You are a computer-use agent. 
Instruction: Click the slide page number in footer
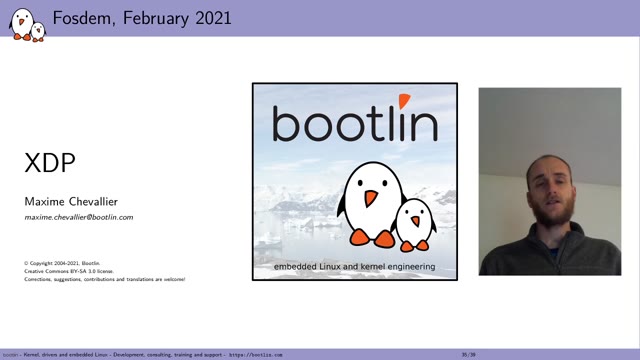pyautogui.click(x=469, y=355)
